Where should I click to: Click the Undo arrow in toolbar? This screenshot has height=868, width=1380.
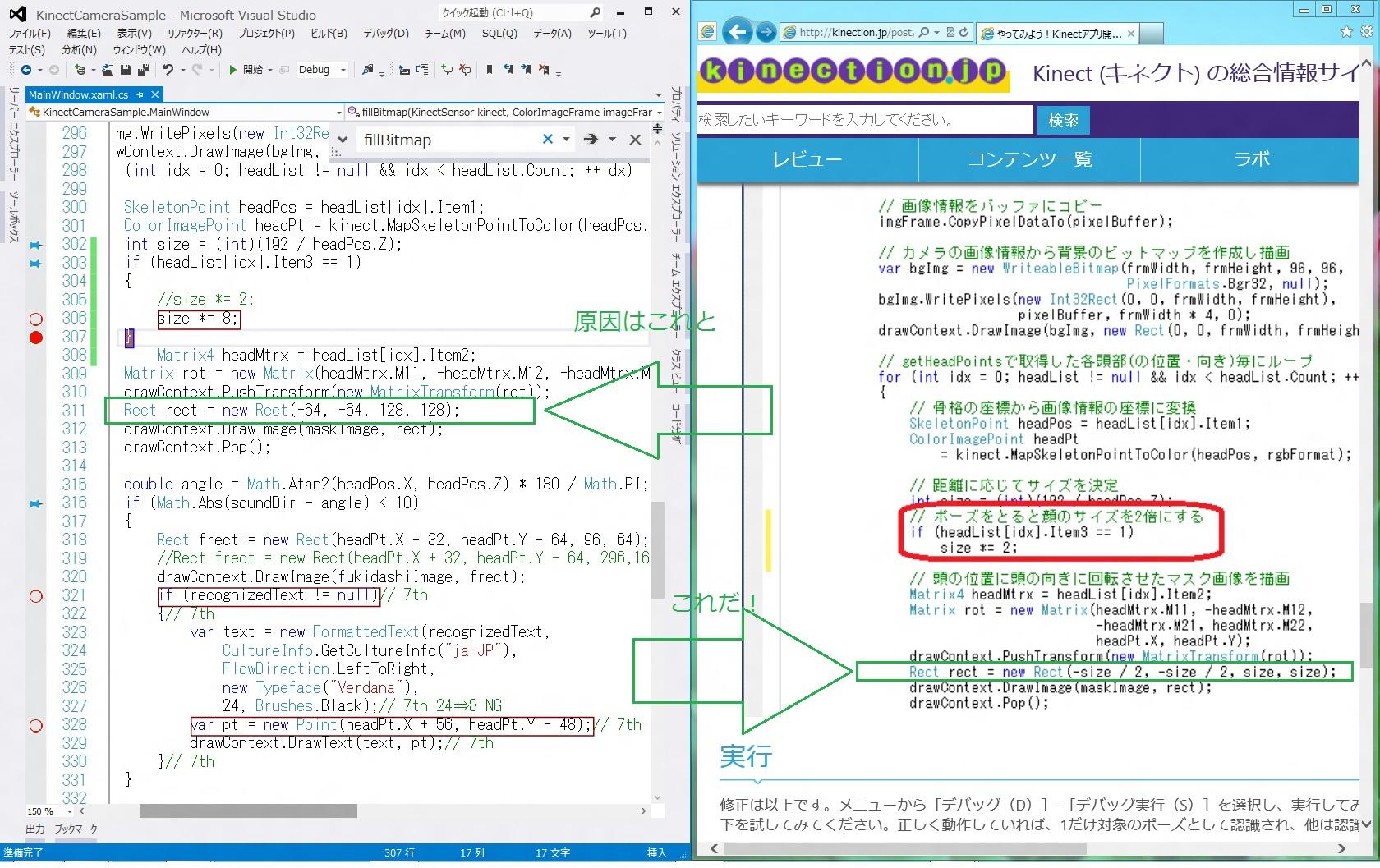tap(168, 70)
